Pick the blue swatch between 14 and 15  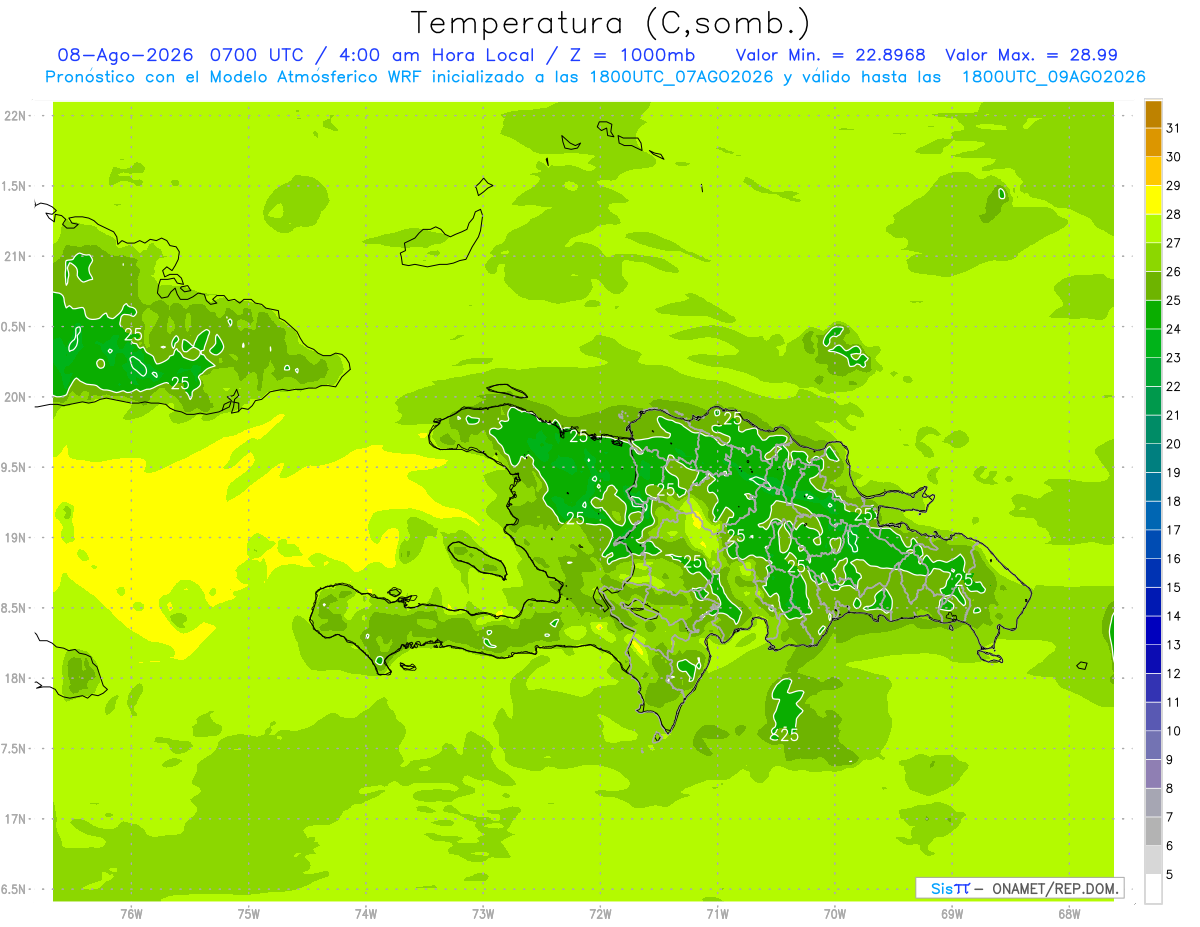[1153, 602]
